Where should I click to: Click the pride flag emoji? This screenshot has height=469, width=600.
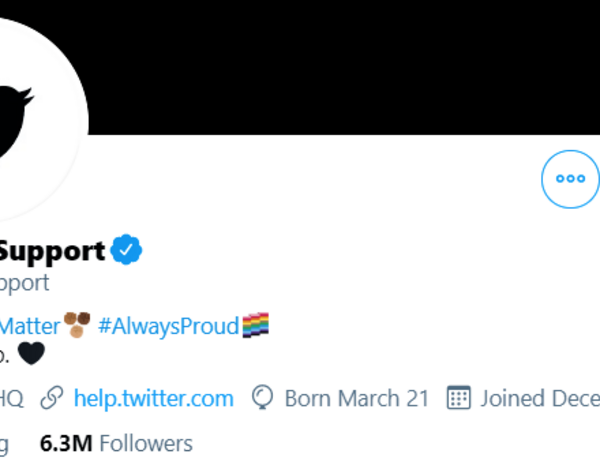[256, 325]
